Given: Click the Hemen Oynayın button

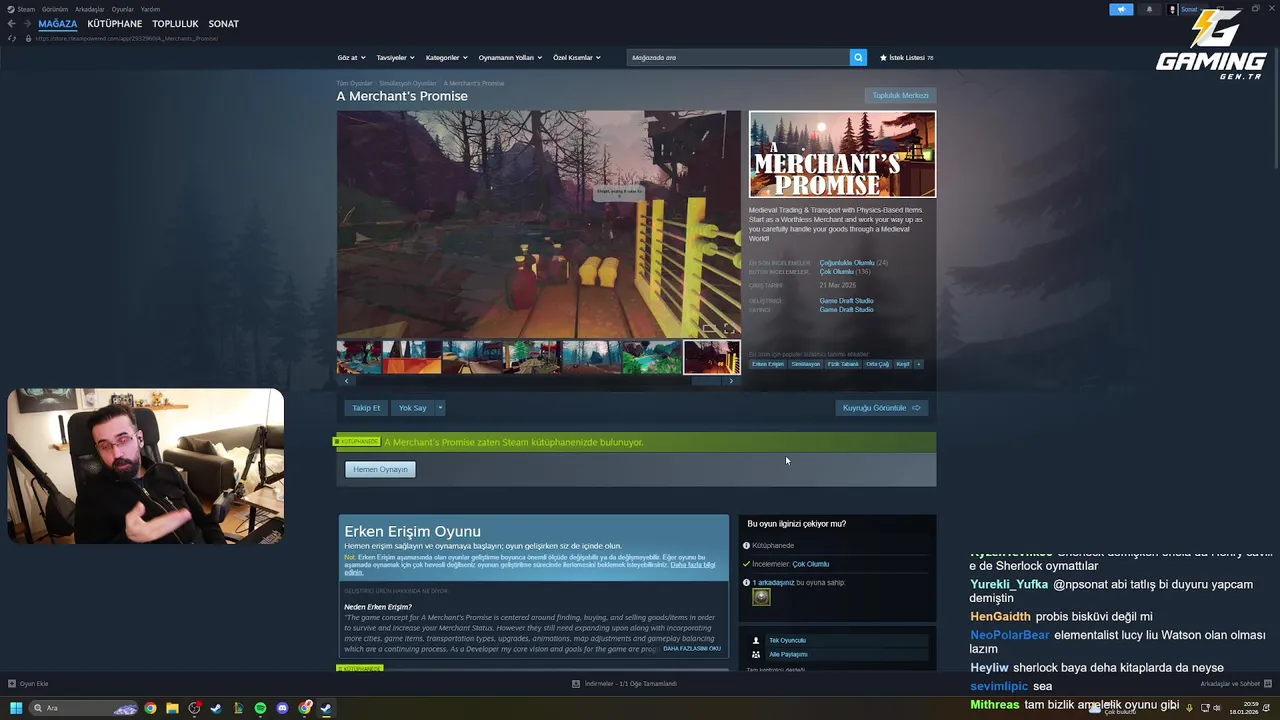Looking at the screenshot, I should (x=380, y=469).
